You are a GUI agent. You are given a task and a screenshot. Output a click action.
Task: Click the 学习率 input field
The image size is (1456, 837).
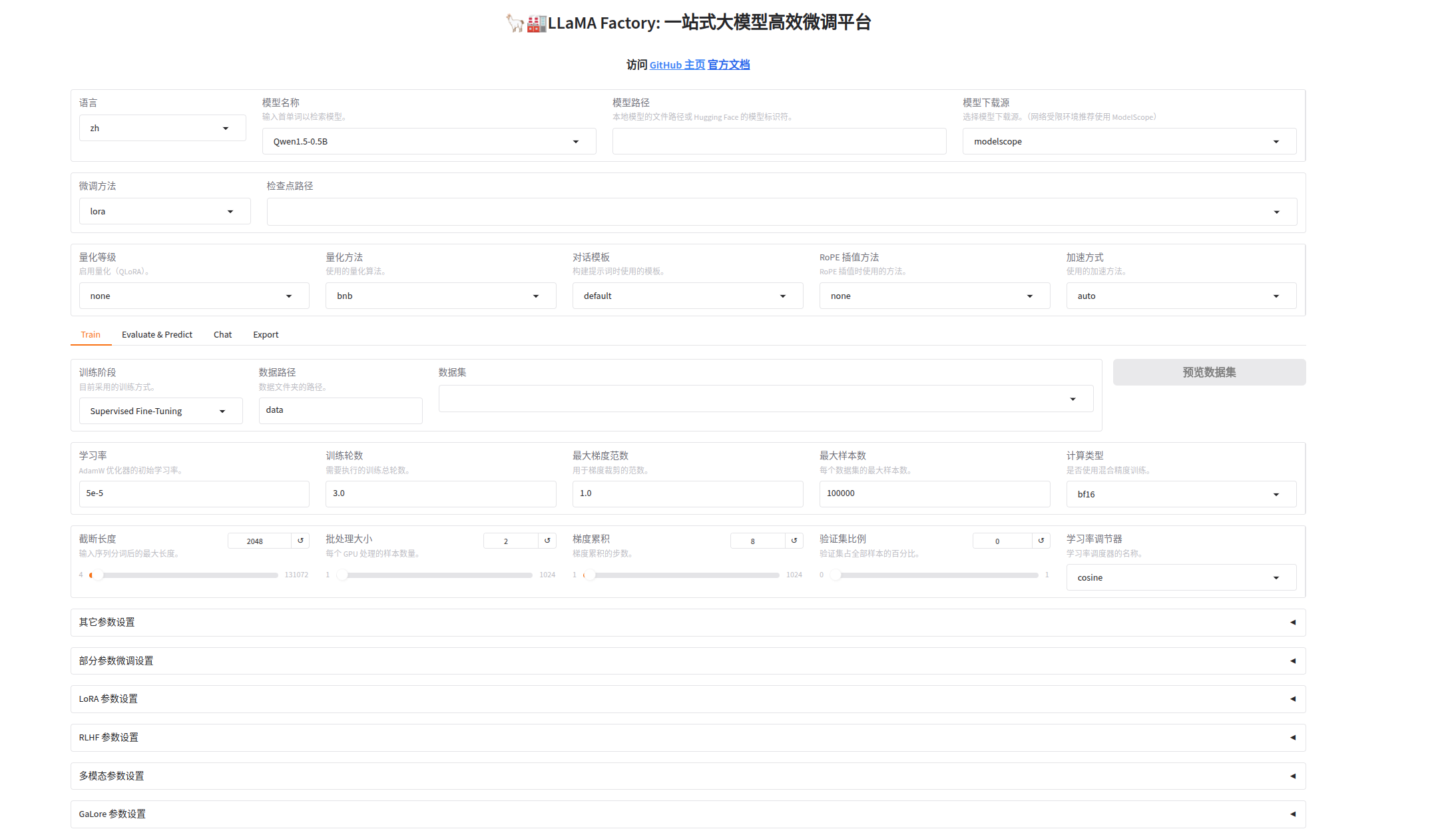click(x=194, y=494)
